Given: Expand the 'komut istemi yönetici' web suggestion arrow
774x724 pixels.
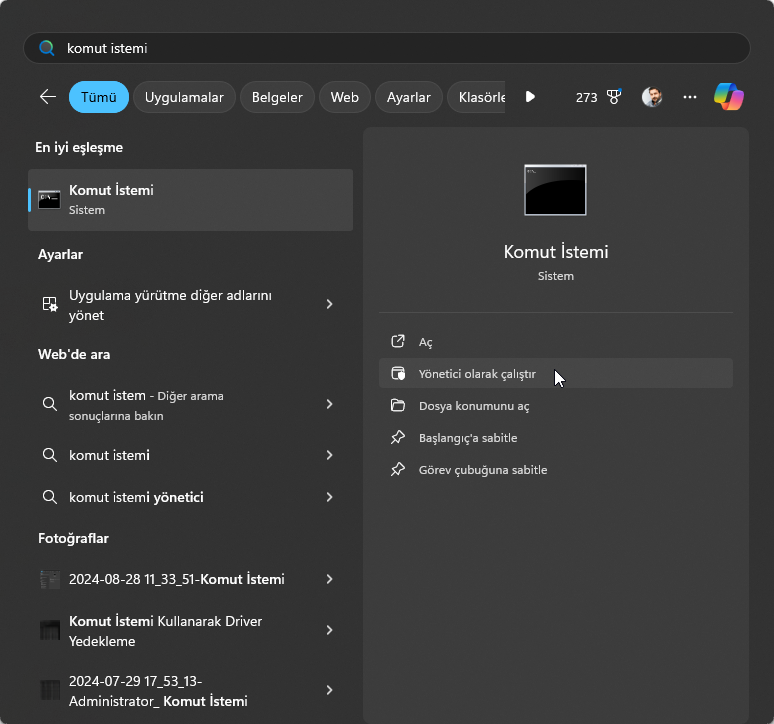Looking at the screenshot, I should (x=329, y=497).
